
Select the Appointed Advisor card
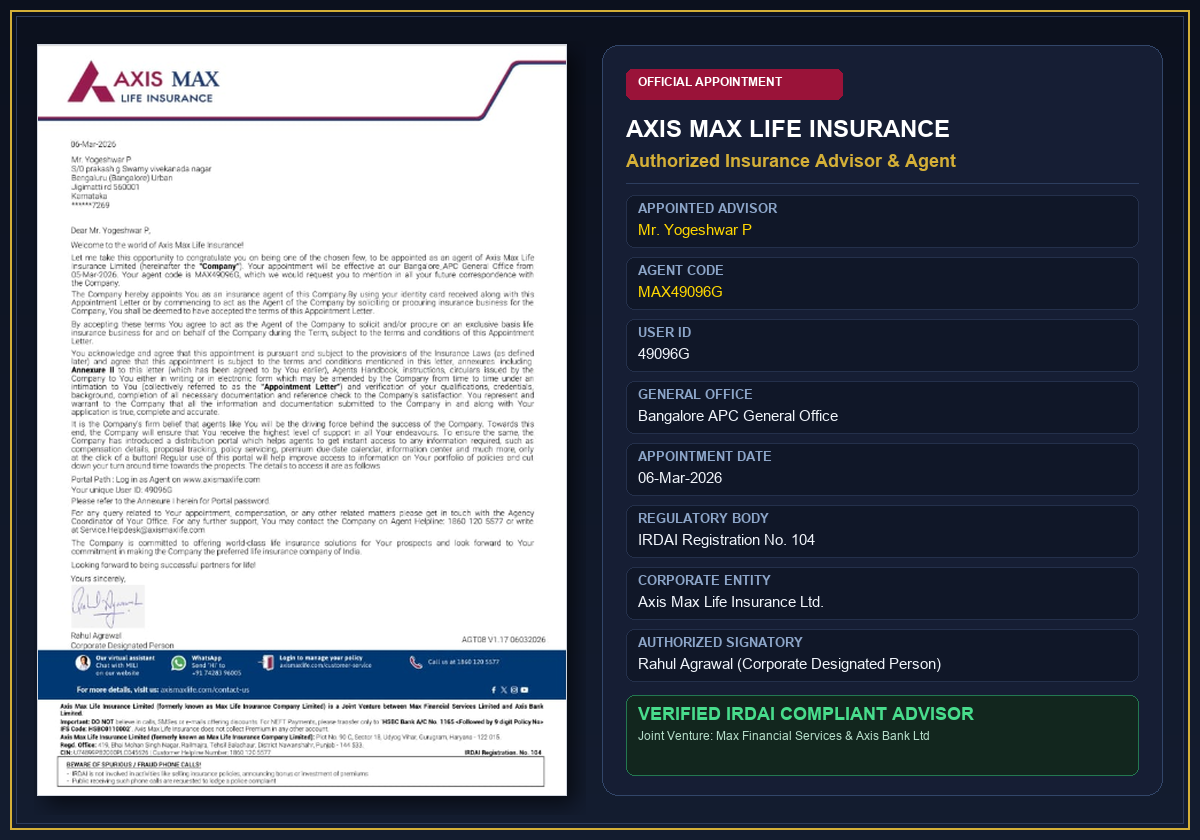(882, 221)
